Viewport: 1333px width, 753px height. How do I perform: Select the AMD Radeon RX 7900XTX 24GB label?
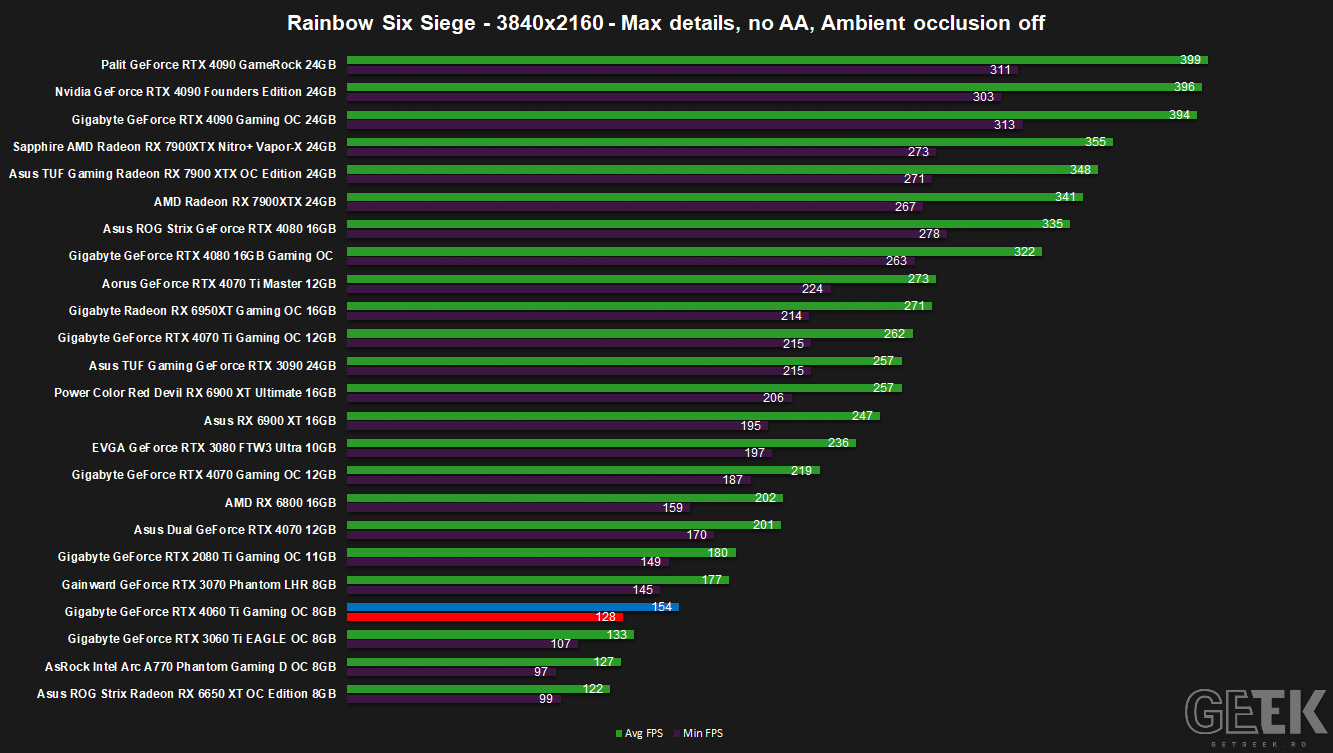245,201
